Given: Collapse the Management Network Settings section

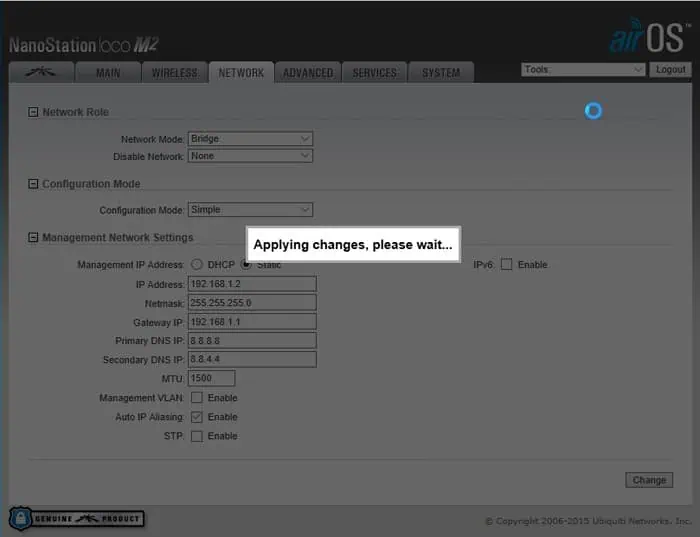Looking at the screenshot, I should (x=33, y=238).
